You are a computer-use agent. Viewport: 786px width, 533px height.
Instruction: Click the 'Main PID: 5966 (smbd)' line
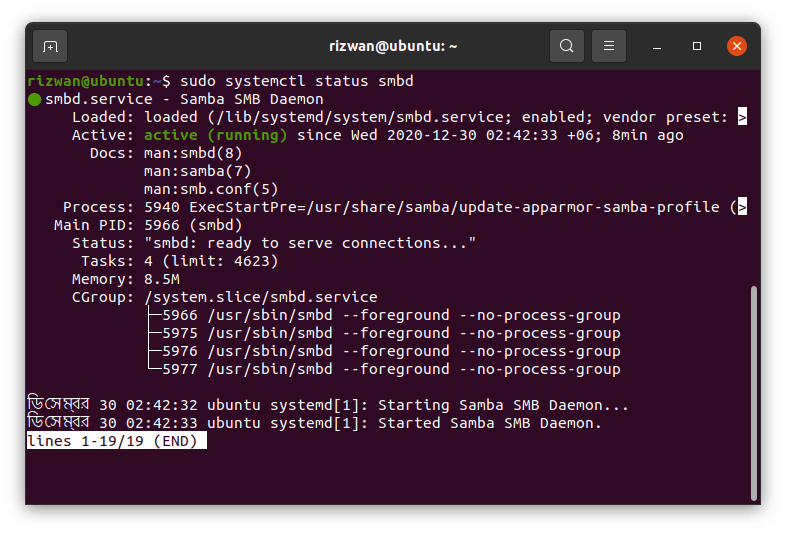tap(148, 225)
